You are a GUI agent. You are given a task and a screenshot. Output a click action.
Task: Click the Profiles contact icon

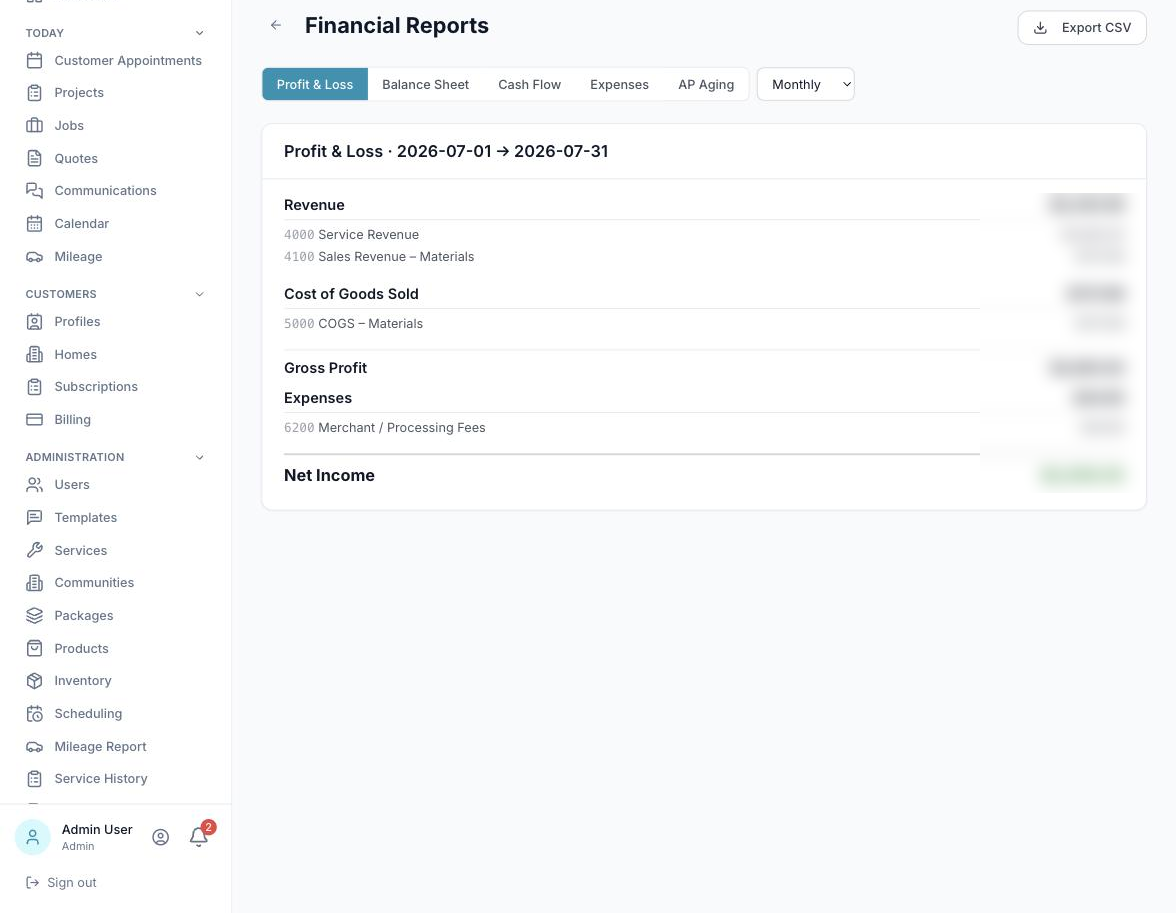(x=34, y=322)
